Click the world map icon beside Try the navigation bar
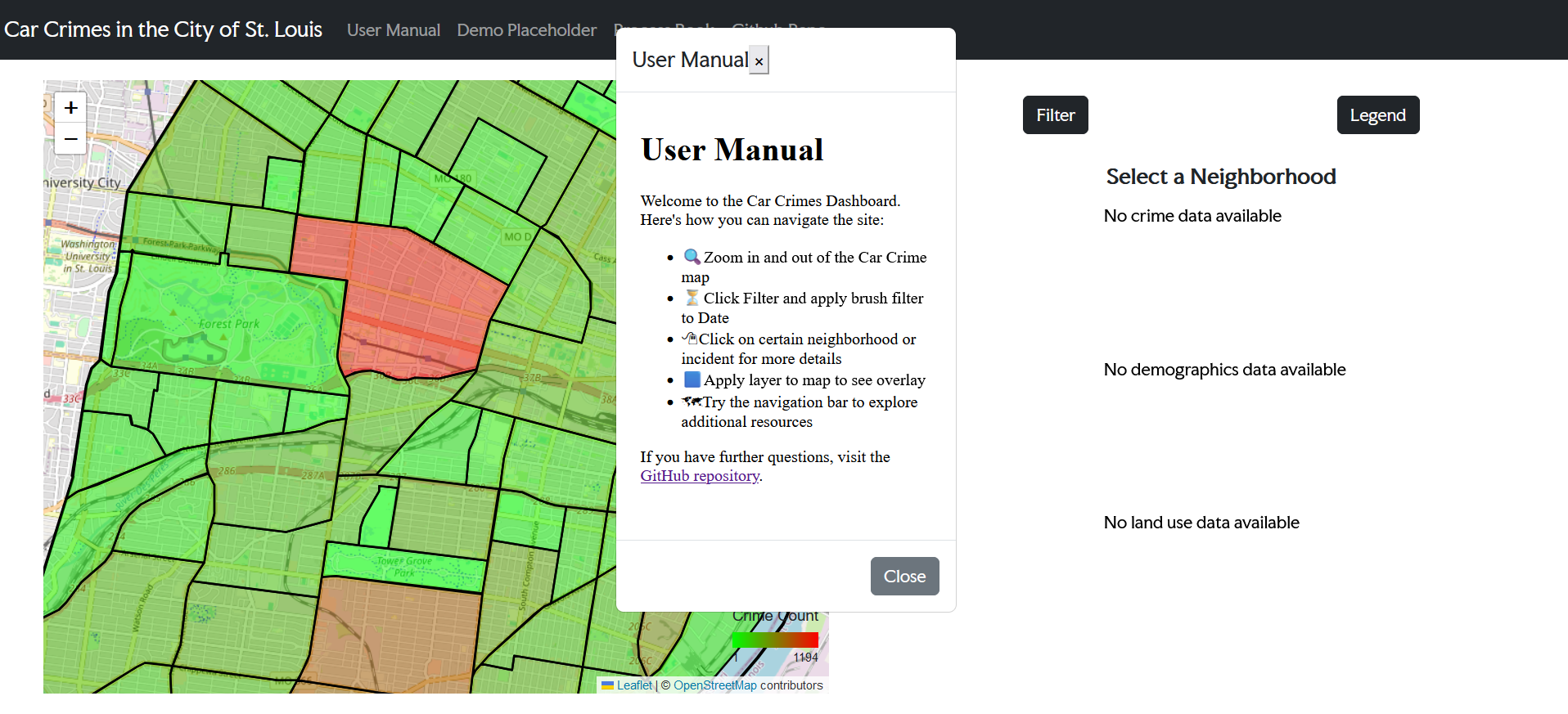Screen dimensions: 1568x714 [x=692, y=402]
